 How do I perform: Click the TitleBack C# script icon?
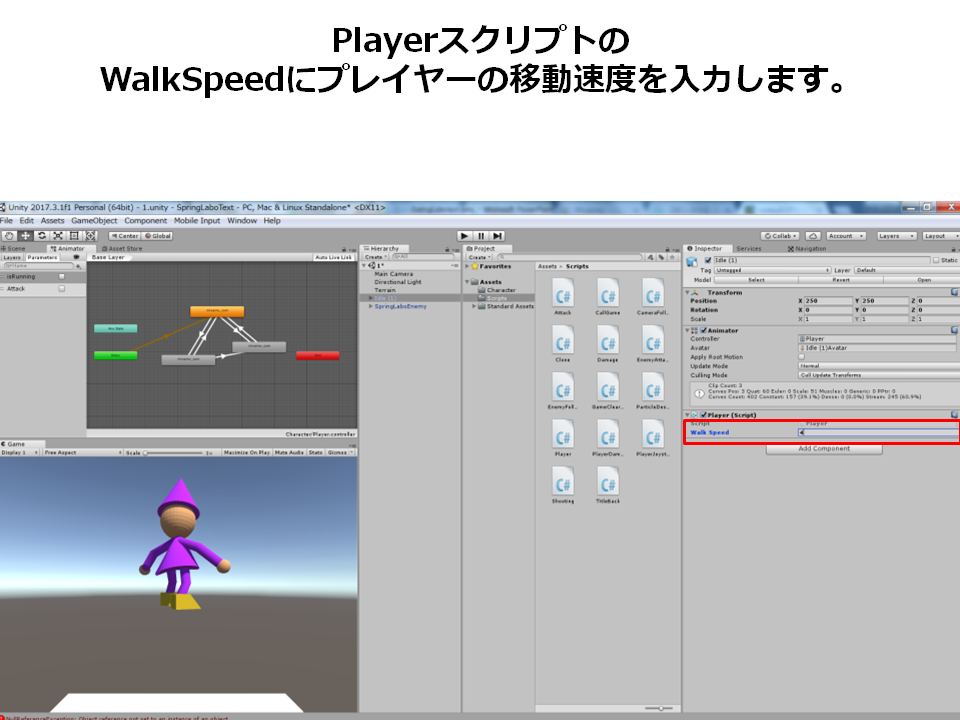click(608, 481)
